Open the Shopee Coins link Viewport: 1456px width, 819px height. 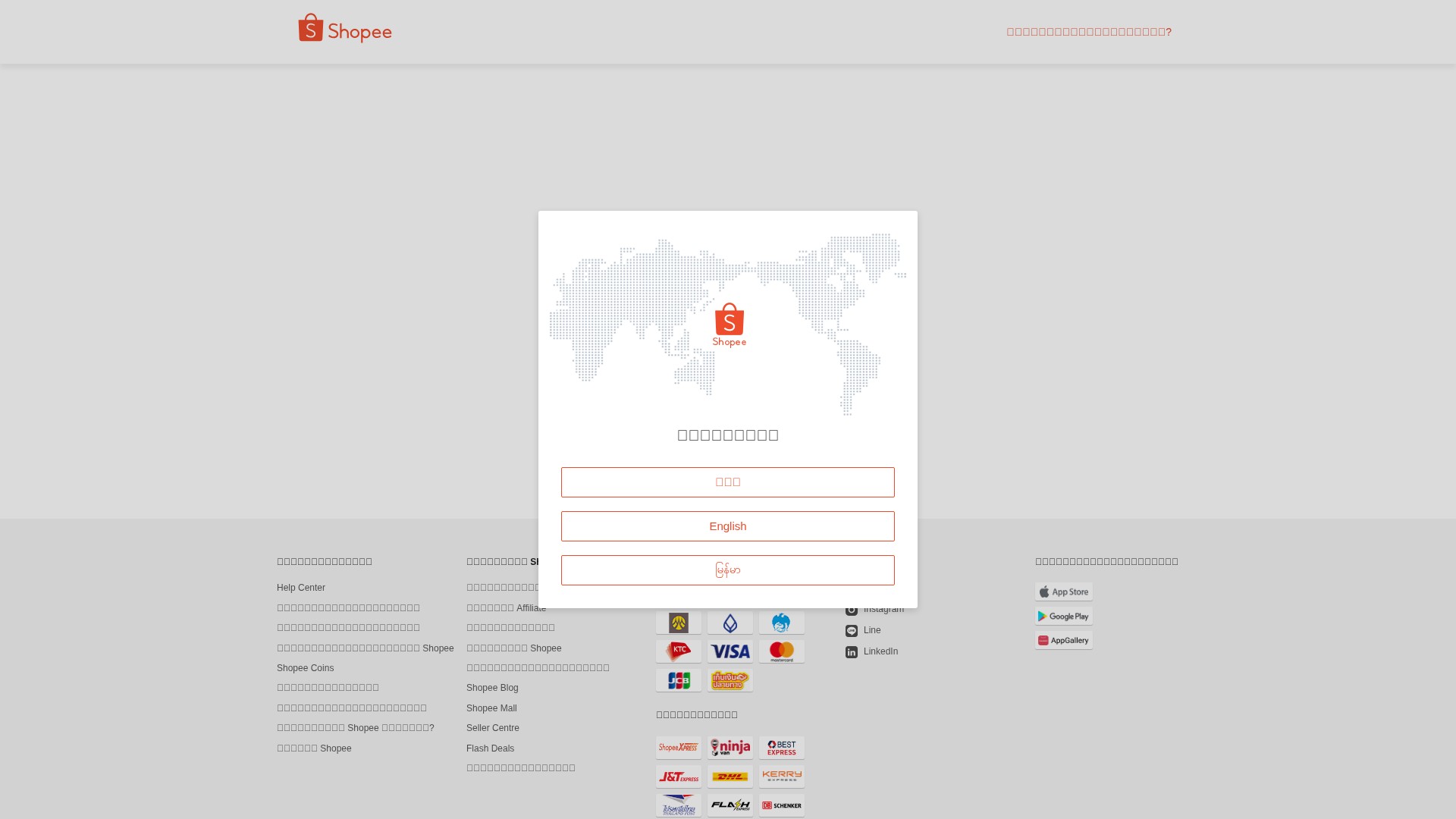pyautogui.click(x=306, y=668)
